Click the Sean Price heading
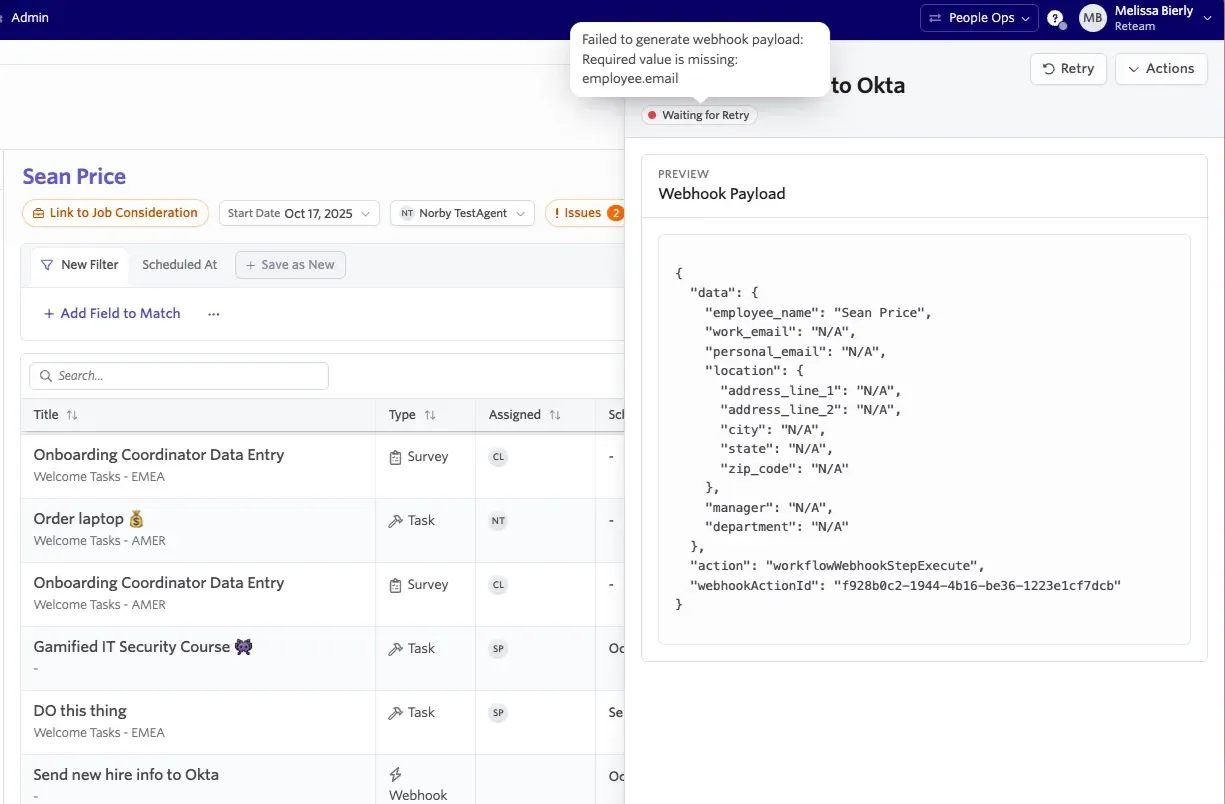1225x804 pixels. point(74,177)
